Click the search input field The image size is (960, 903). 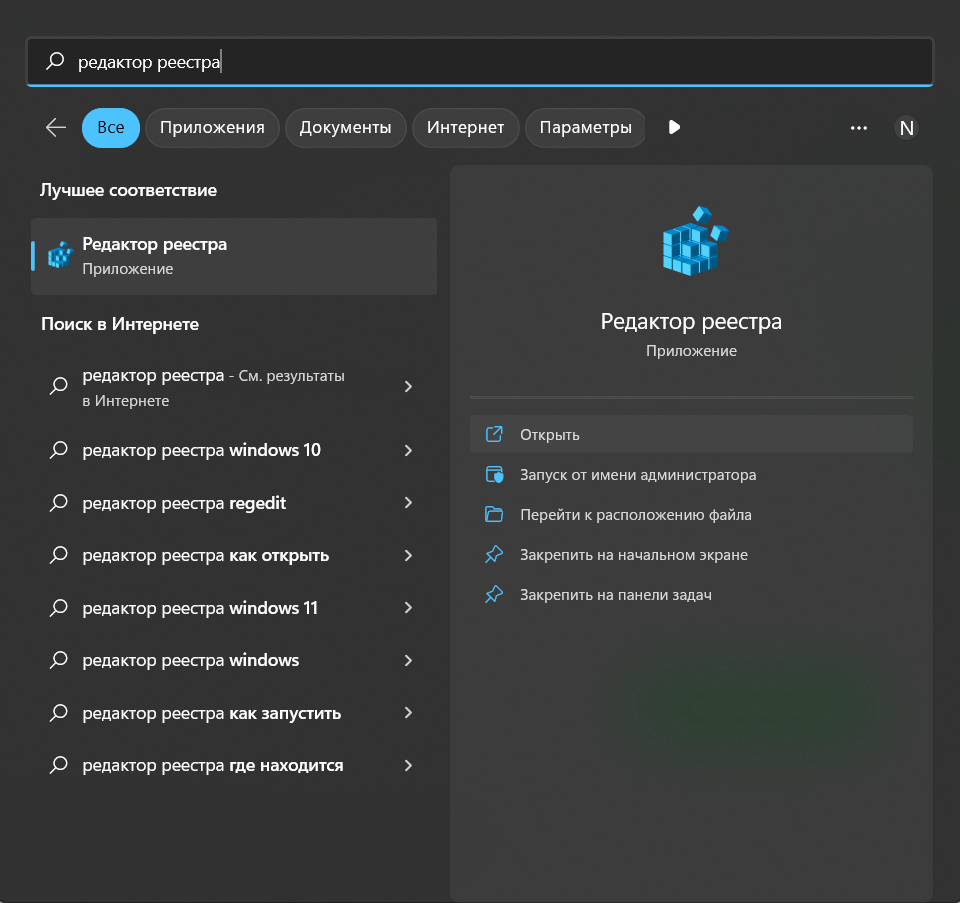pos(480,62)
